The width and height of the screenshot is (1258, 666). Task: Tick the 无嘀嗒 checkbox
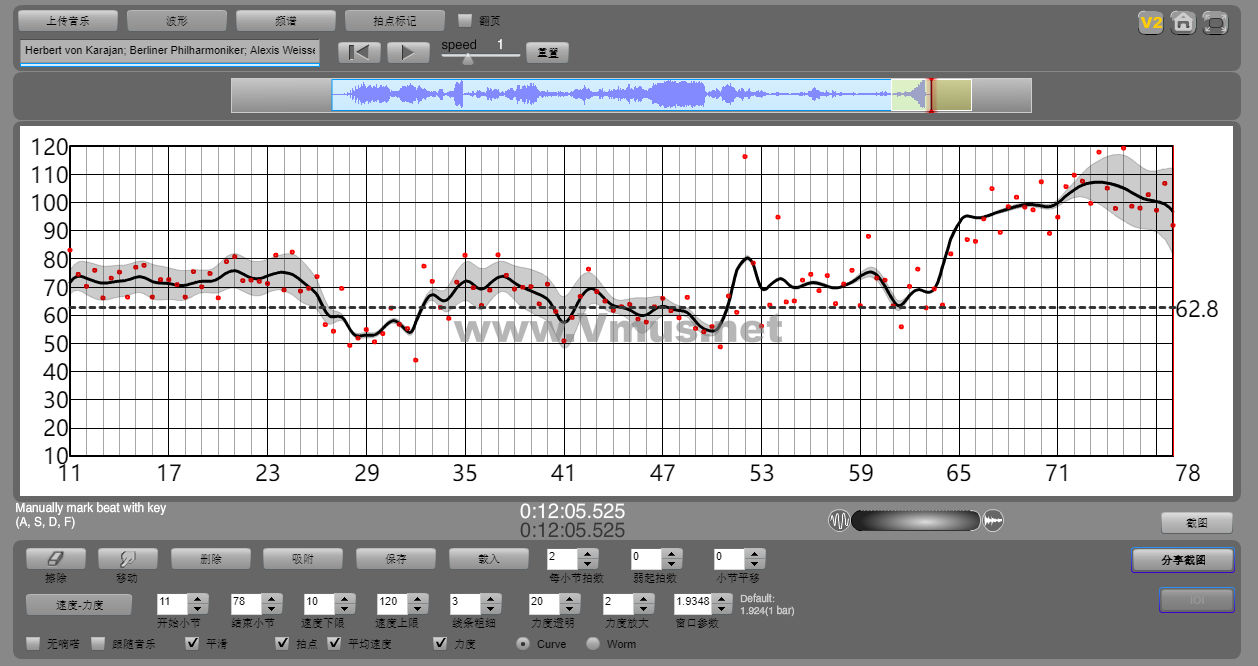[x=33, y=644]
